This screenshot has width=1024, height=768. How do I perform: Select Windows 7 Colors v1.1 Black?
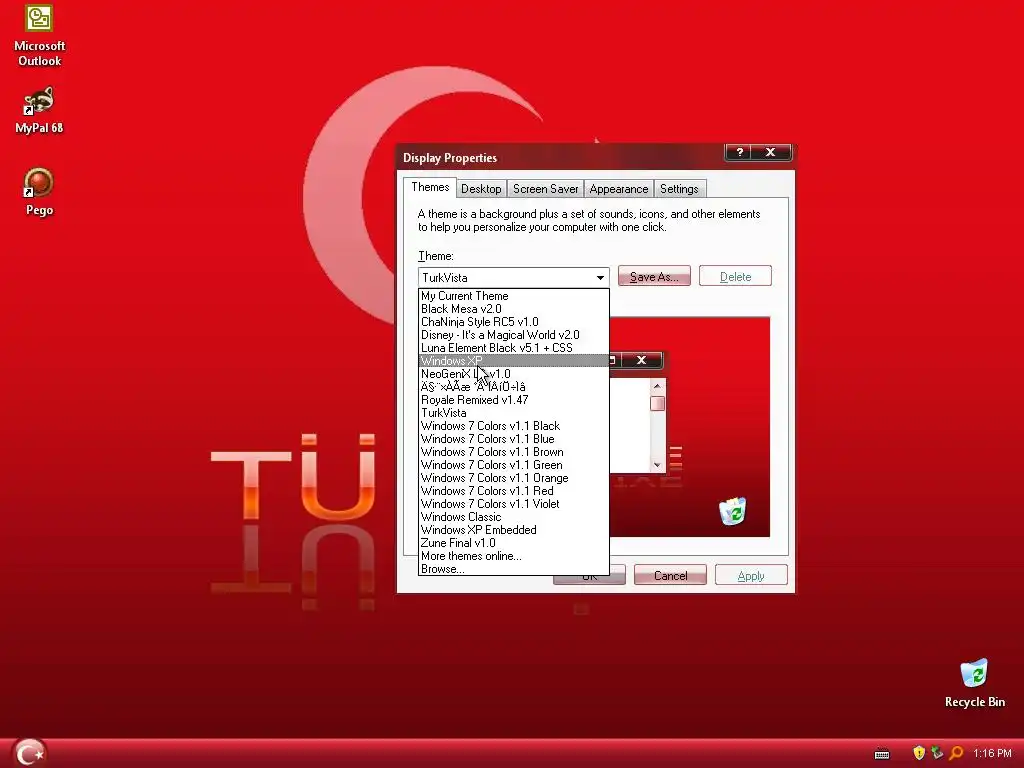513,426
